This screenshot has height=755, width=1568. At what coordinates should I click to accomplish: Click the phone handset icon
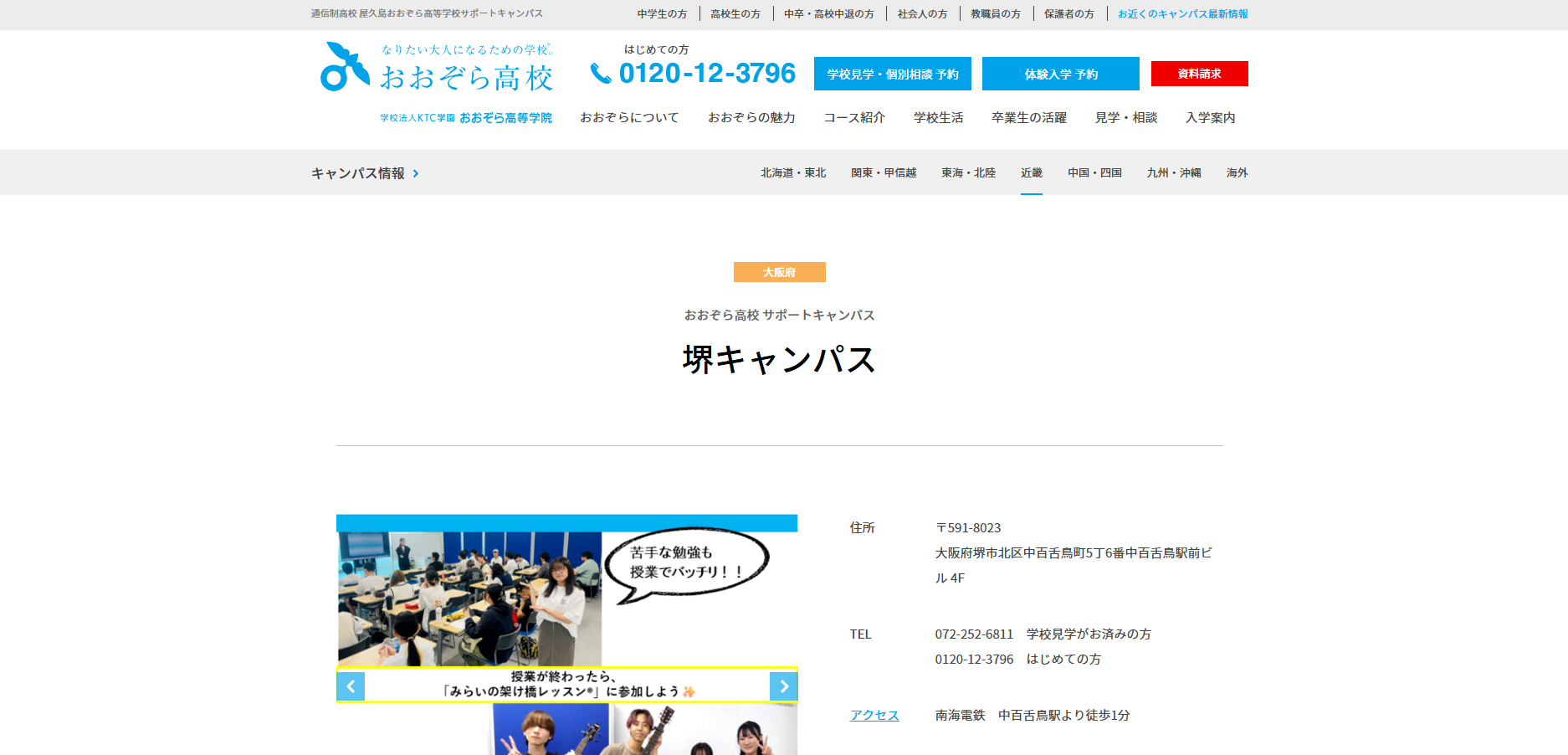pos(601,74)
